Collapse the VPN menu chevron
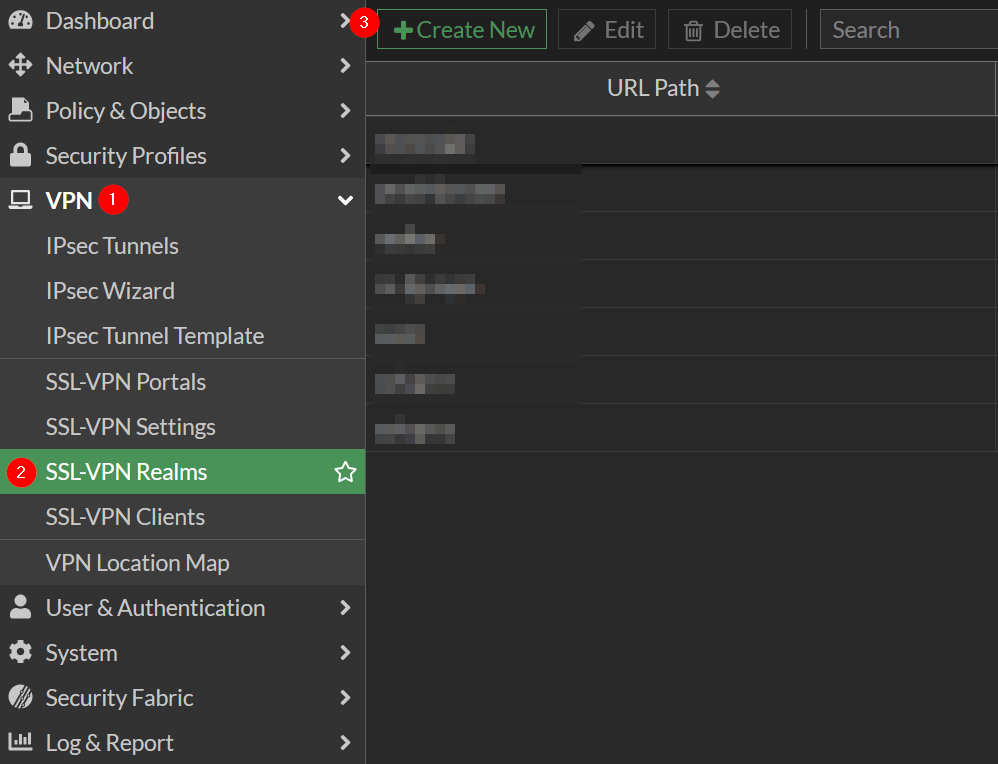The image size is (998, 764). (345, 201)
